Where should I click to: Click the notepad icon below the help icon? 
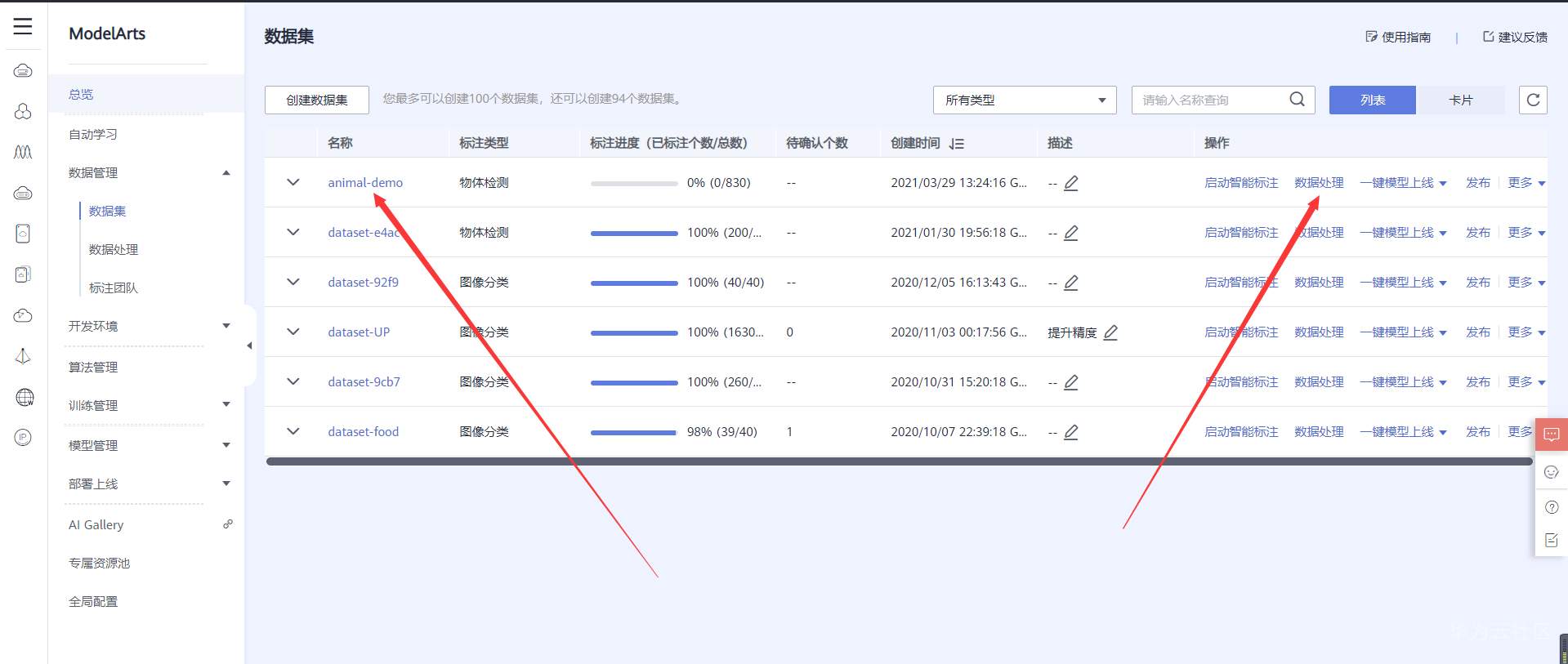[1552, 540]
